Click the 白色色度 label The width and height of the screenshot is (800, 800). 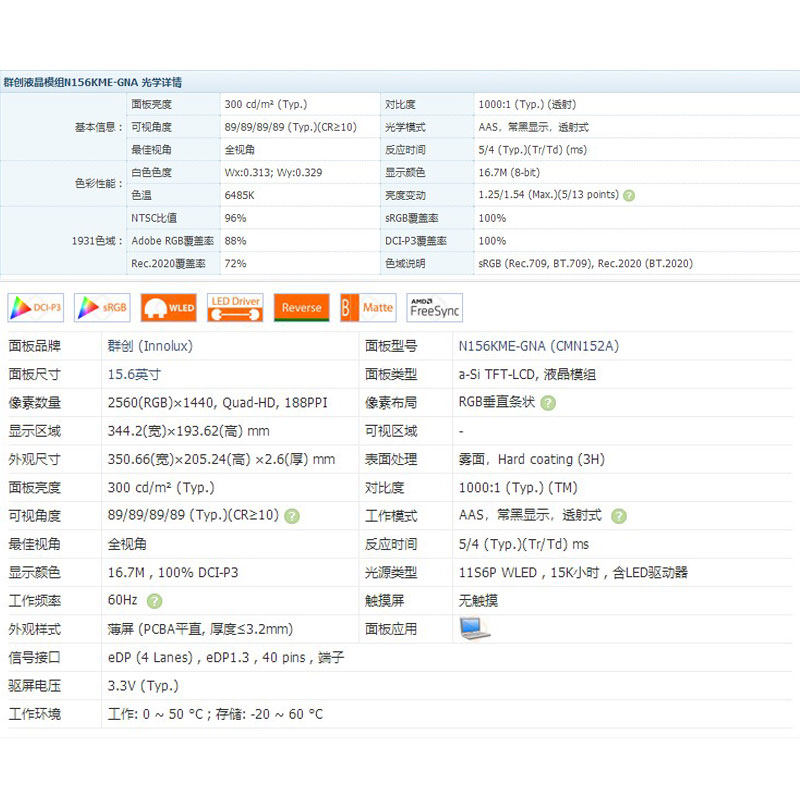pyautogui.click(x=151, y=172)
